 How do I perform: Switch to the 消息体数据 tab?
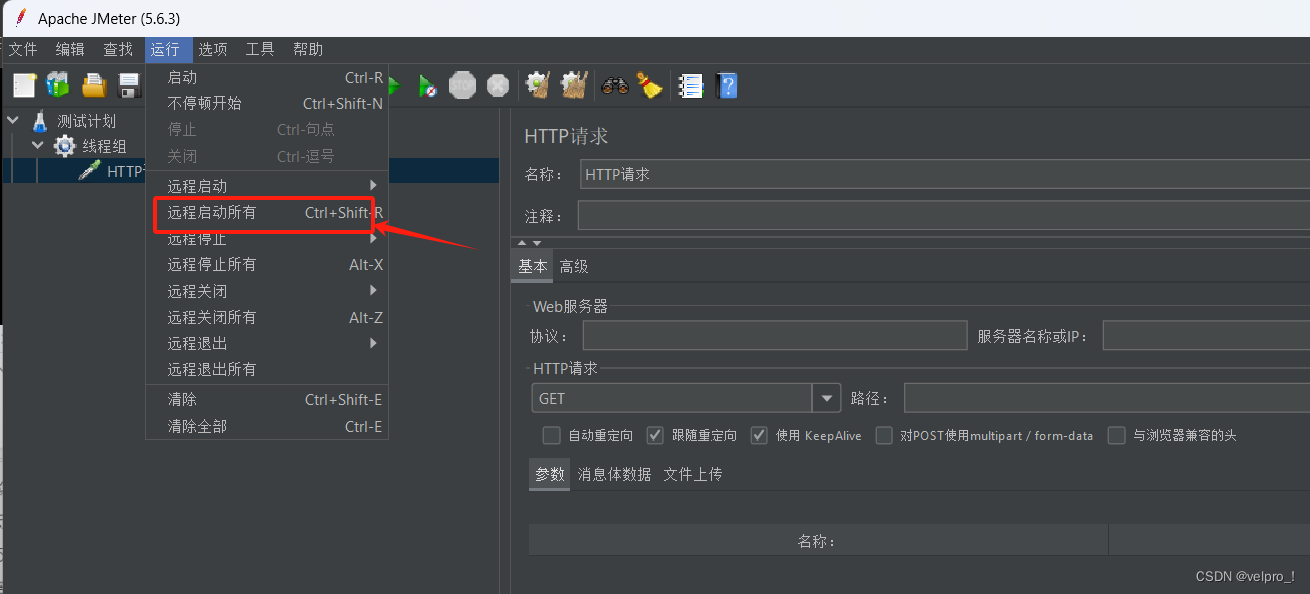pos(614,474)
